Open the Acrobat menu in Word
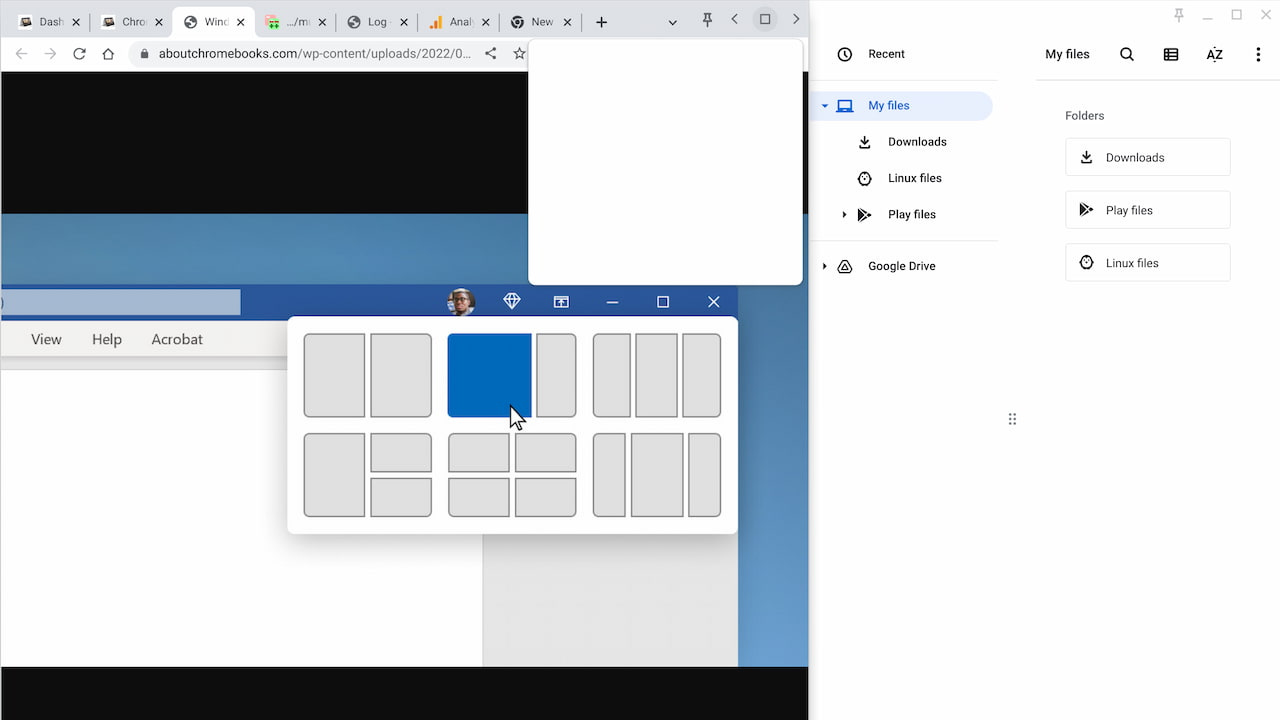The width and height of the screenshot is (1280, 720). pos(177,339)
